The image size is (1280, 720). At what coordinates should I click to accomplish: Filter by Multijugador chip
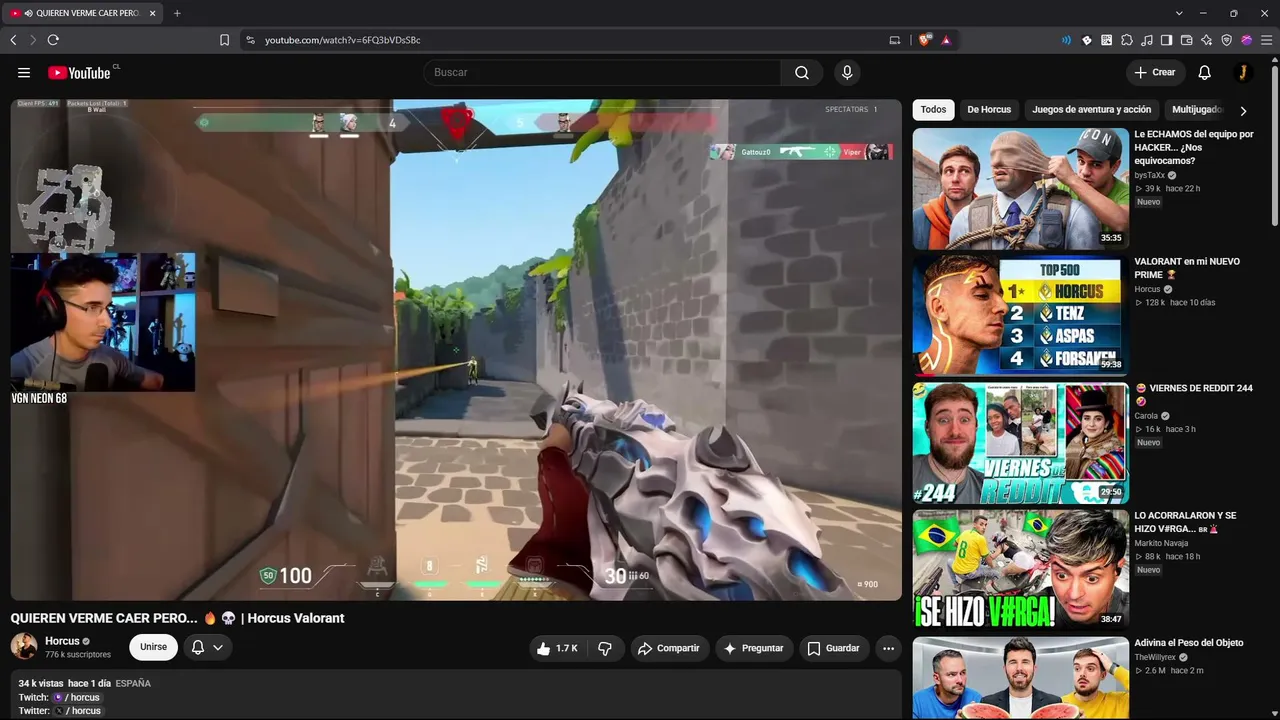(1197, 110)
